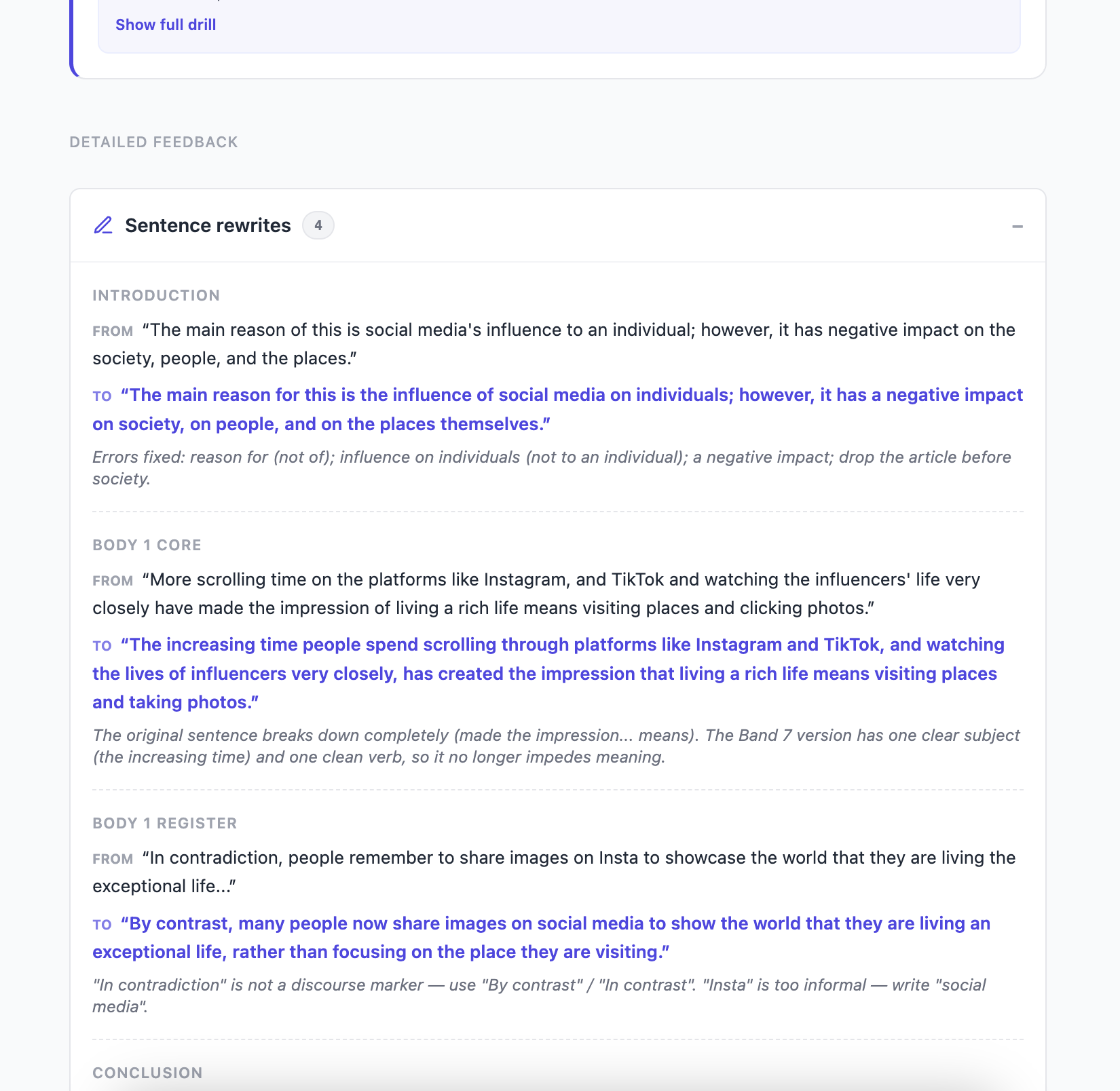Click the original sentence starting "In contradiction"
This screenshot has width=1120, height=1091.
[x=554, y=872]
